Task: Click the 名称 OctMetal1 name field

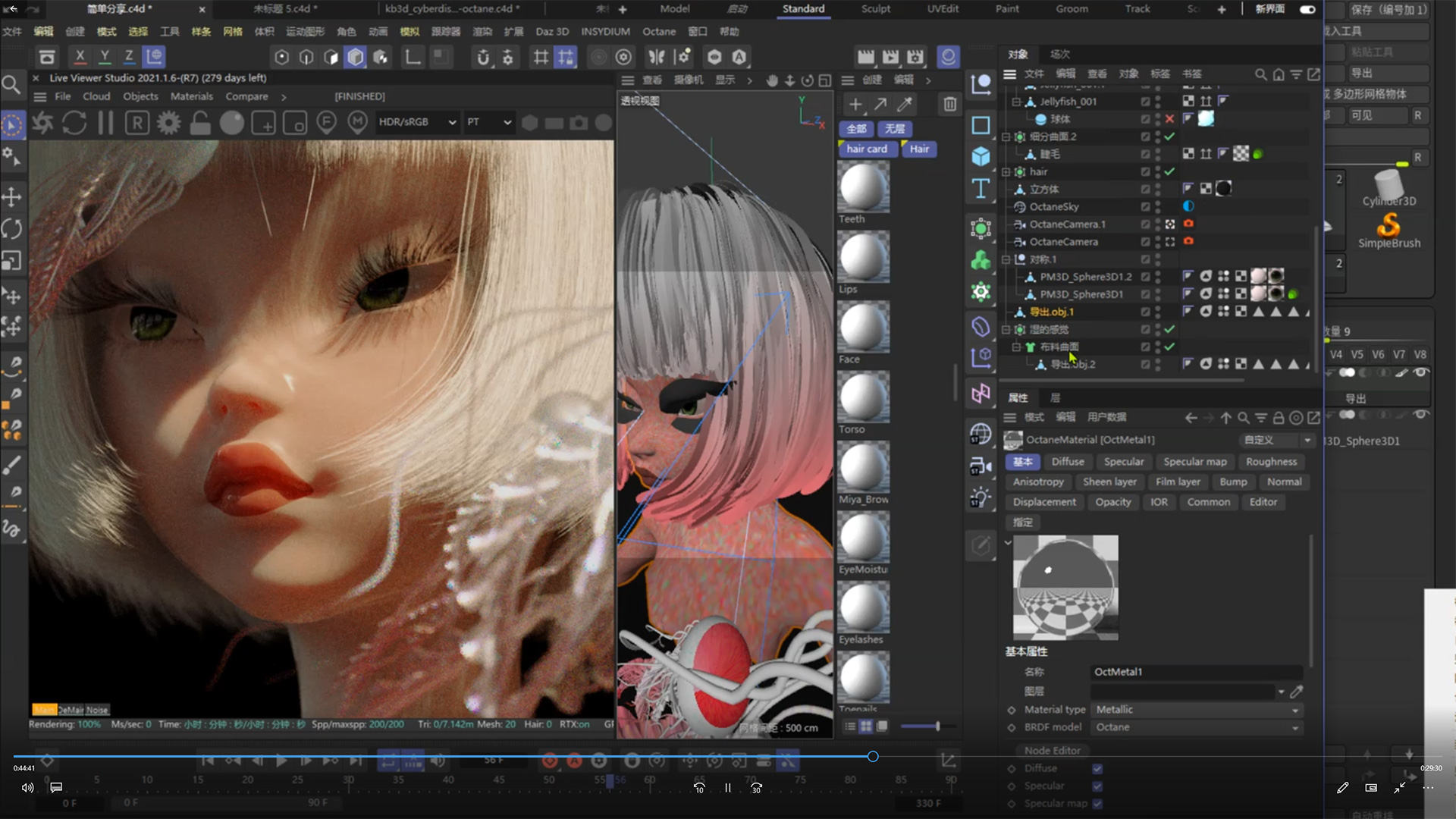Action: pos(1197,672)
